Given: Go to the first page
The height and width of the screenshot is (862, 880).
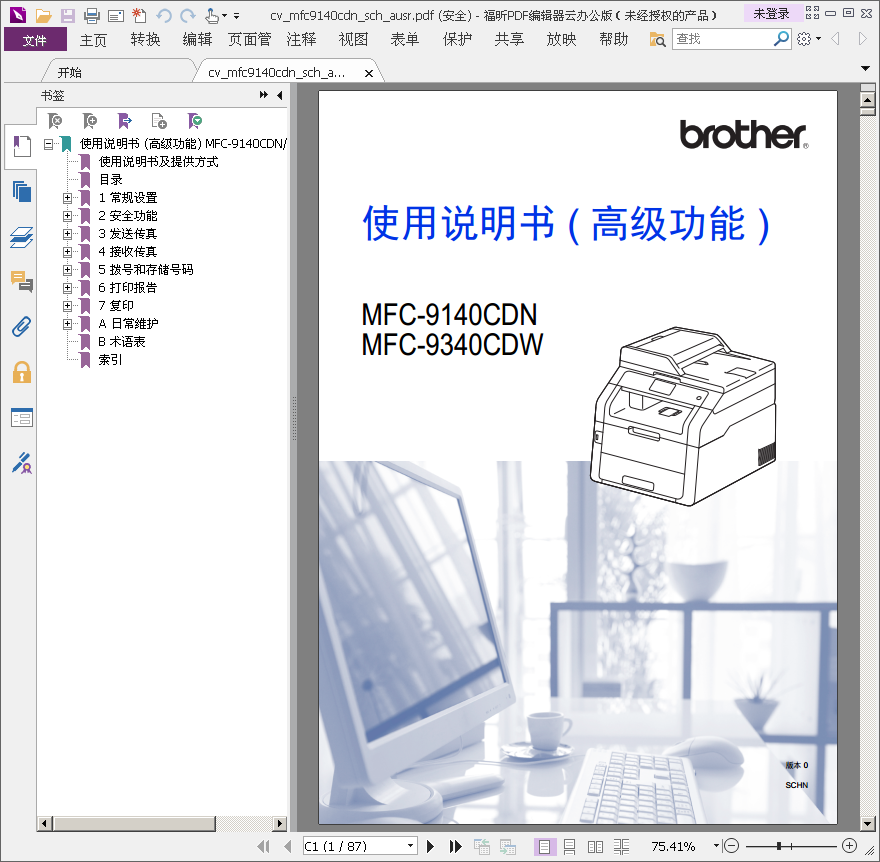Looking at the screenshot, I should [263, 846].
